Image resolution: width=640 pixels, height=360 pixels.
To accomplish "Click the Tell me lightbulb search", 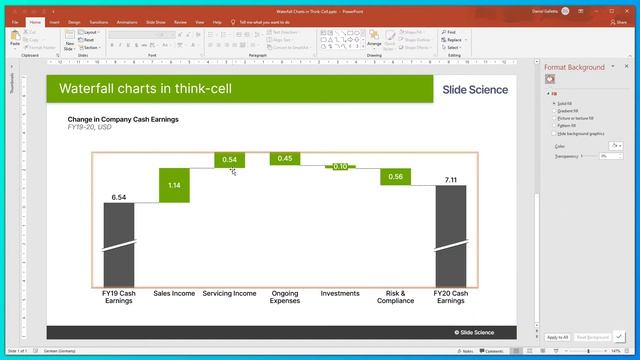I will (233, 22).
